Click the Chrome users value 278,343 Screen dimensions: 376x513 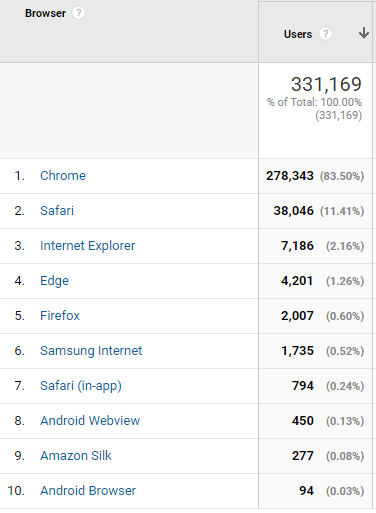290,176
